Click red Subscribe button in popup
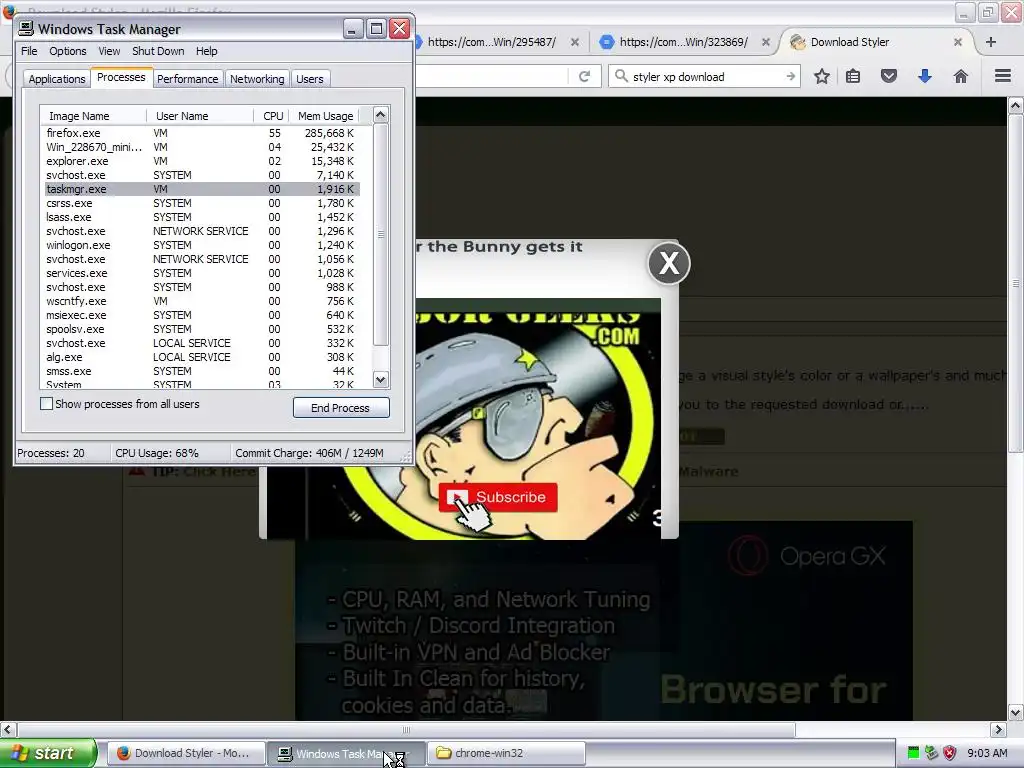 tap(498, 498)
